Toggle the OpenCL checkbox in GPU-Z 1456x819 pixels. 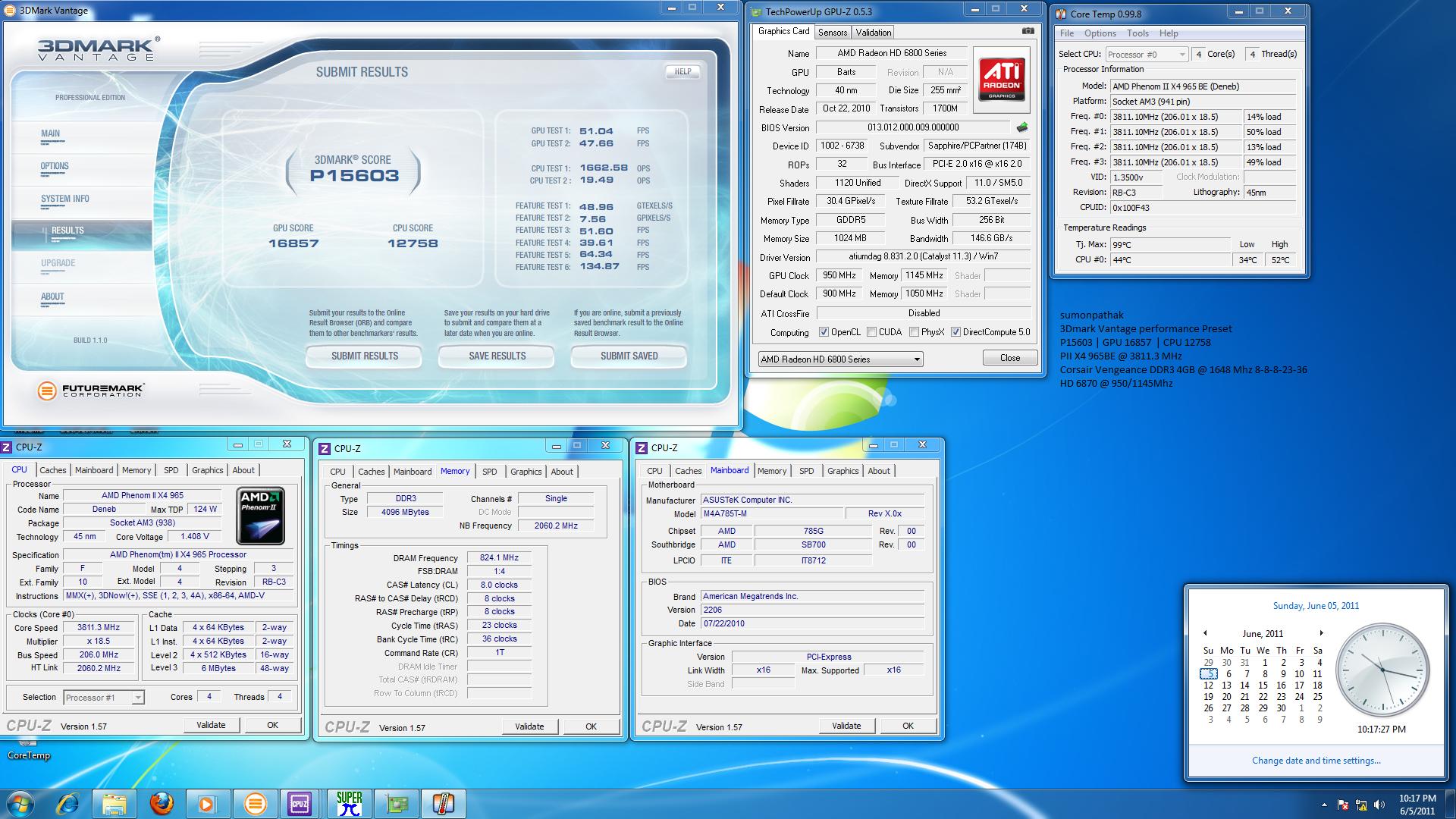point(824,332)
